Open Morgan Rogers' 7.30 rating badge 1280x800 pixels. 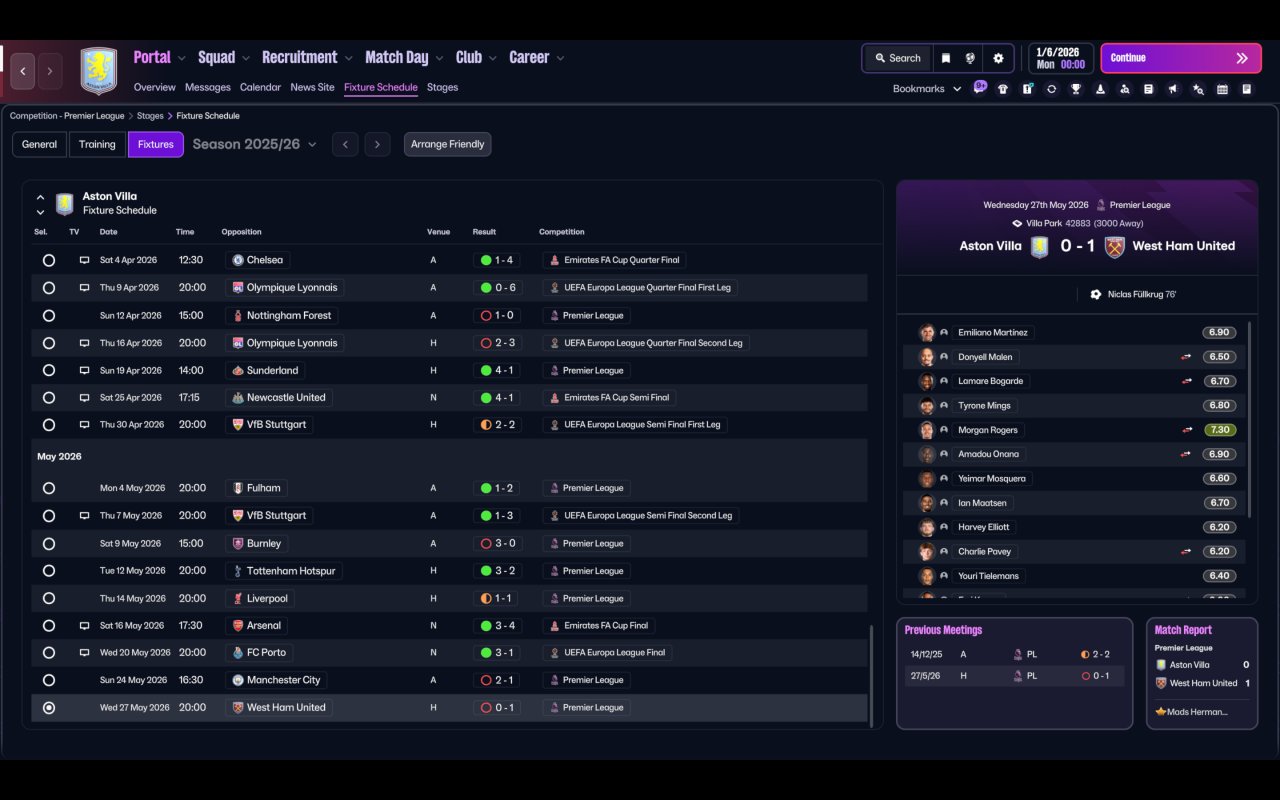point(1219,430)
